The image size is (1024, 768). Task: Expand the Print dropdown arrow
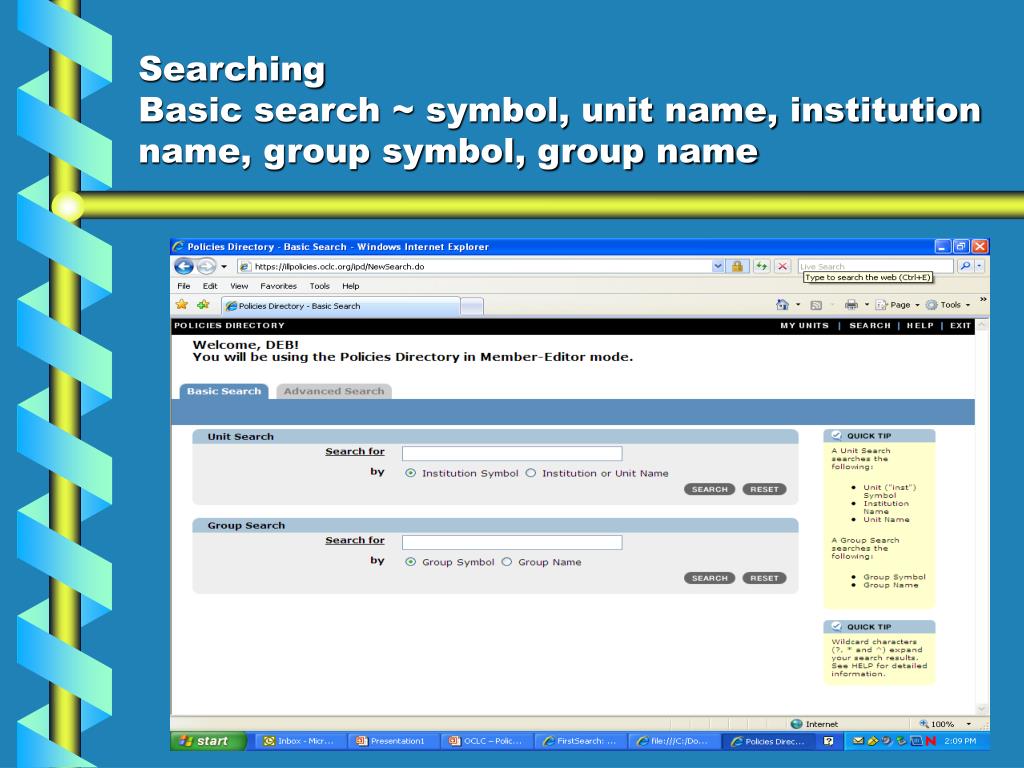click(x=867, y=305)
